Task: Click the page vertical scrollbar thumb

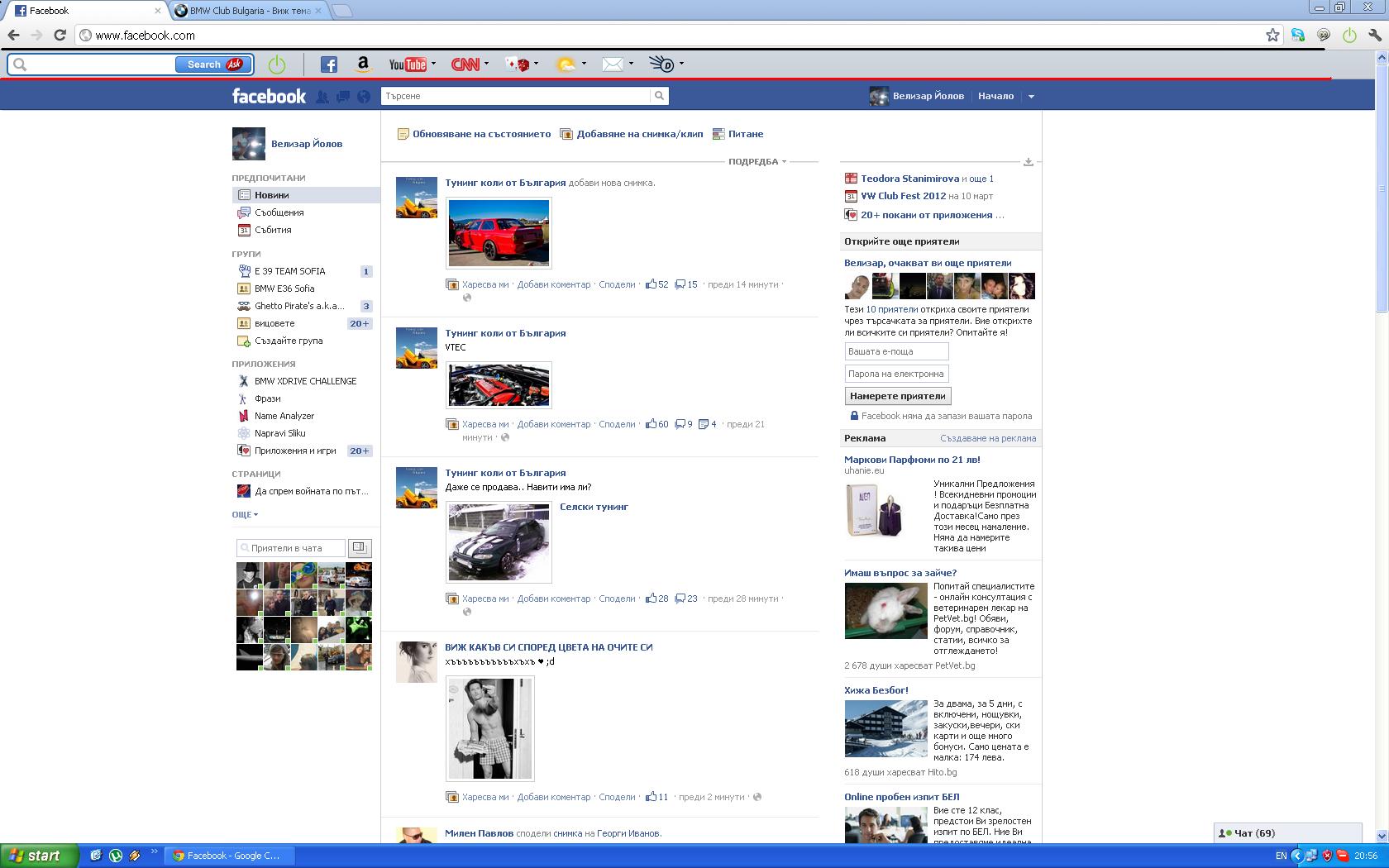Action: (1381, 188)
